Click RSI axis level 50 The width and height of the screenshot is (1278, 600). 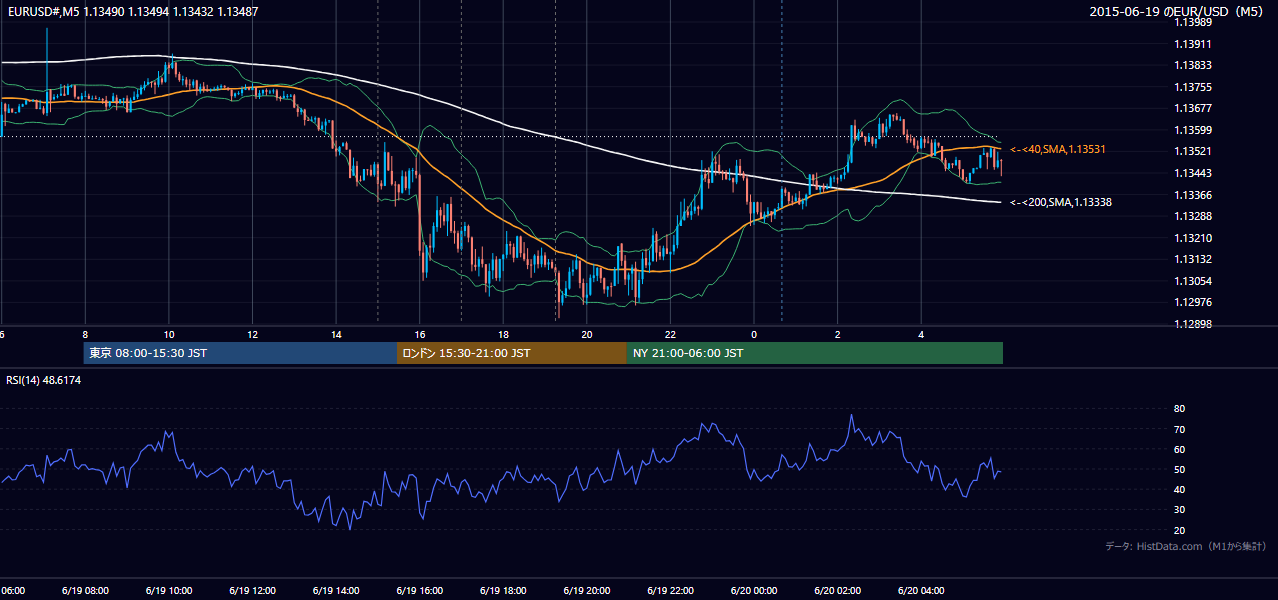point(1179,469)
